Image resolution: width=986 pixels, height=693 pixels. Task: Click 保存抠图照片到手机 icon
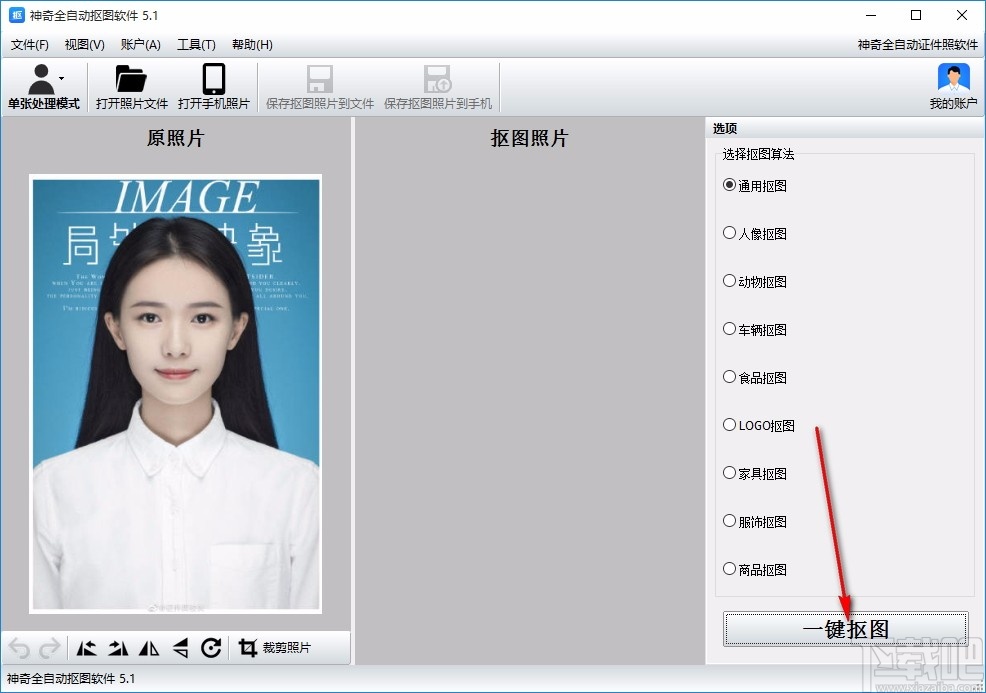coord(438,79)
